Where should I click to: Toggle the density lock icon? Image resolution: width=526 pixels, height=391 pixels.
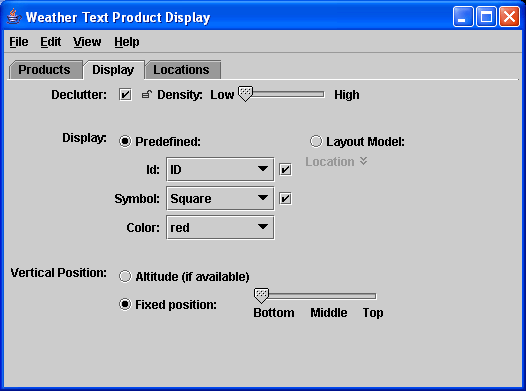[147, 95]
